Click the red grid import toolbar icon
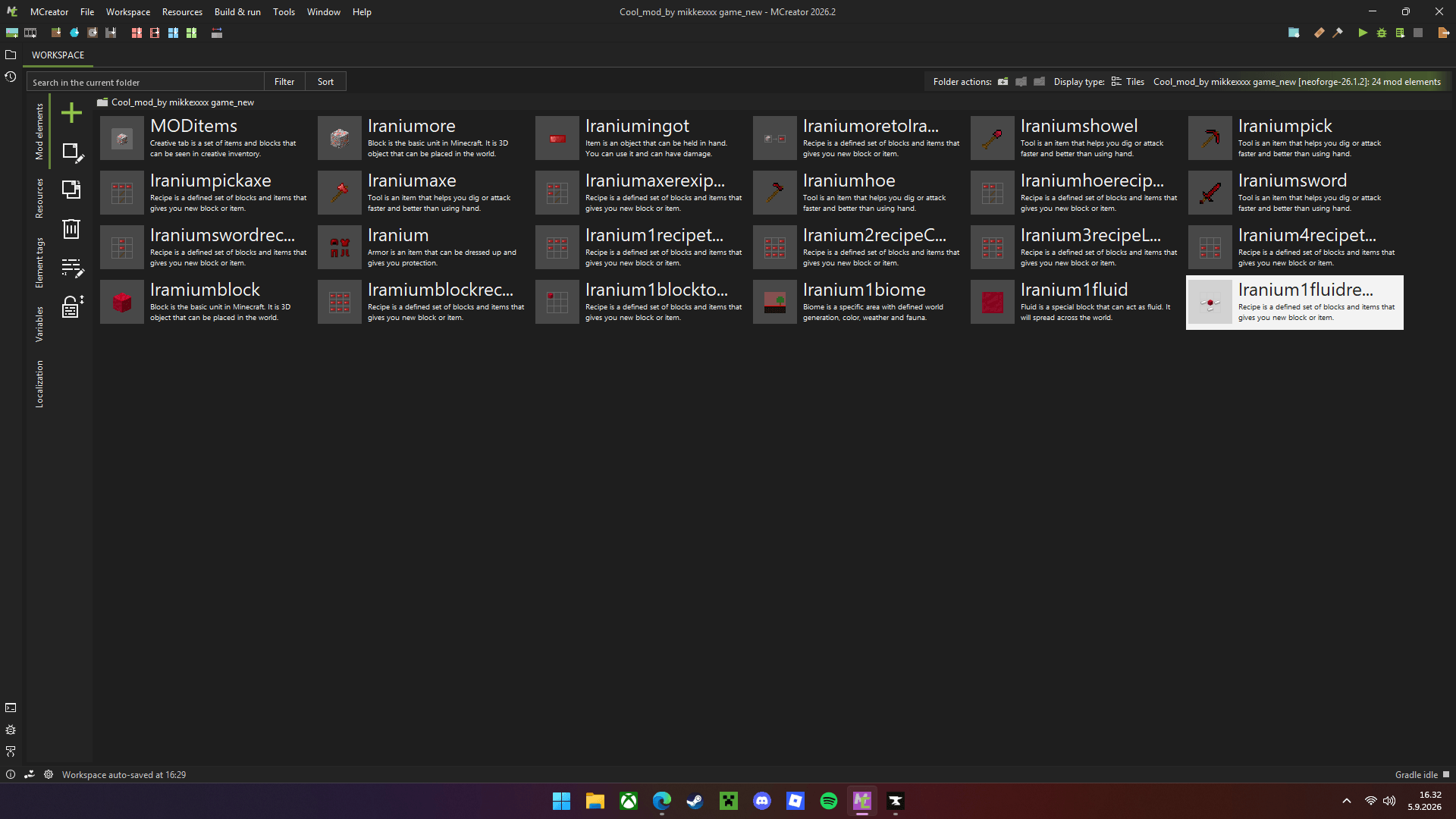The height and width of the screenshot is (819, 1456). coord(136,33)
